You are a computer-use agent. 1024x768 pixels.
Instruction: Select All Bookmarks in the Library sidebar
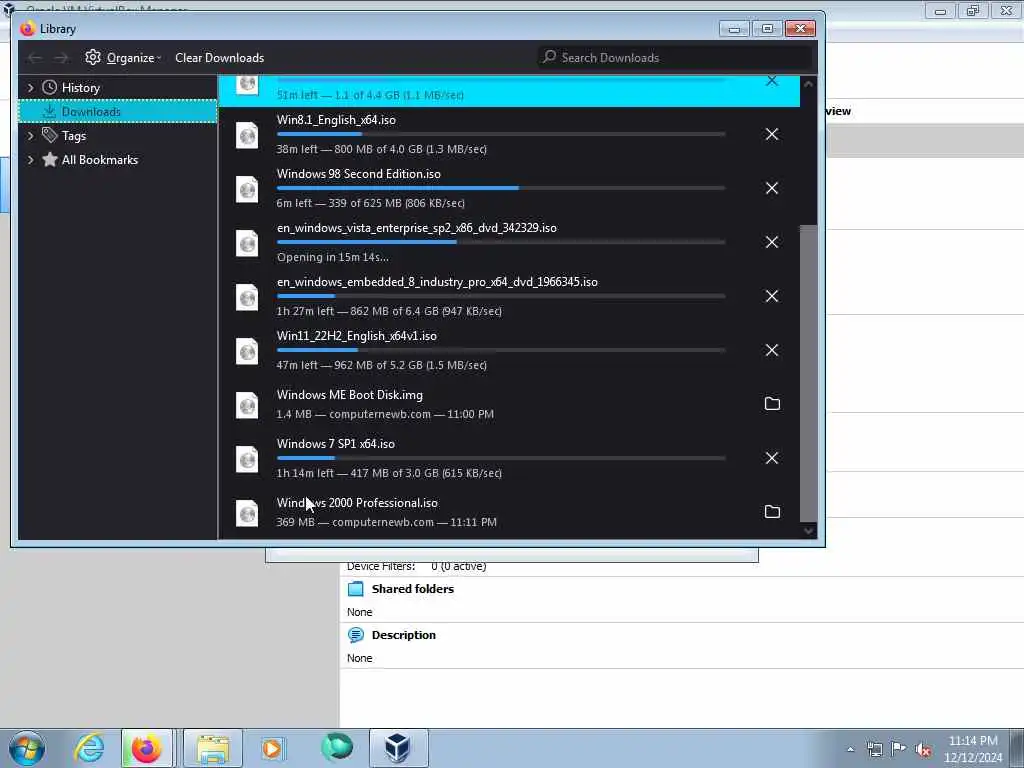(x=99, y=160)
